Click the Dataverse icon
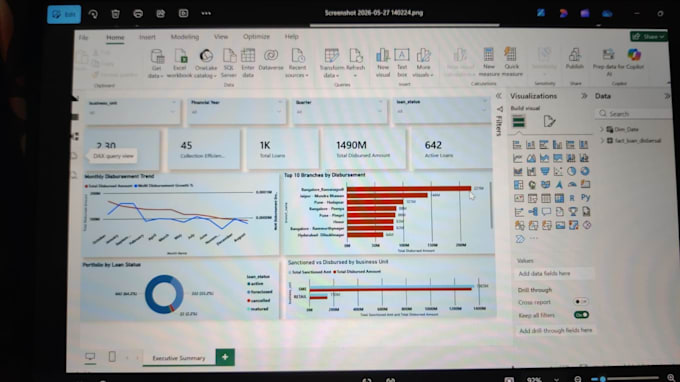 [x=271, y=60]
